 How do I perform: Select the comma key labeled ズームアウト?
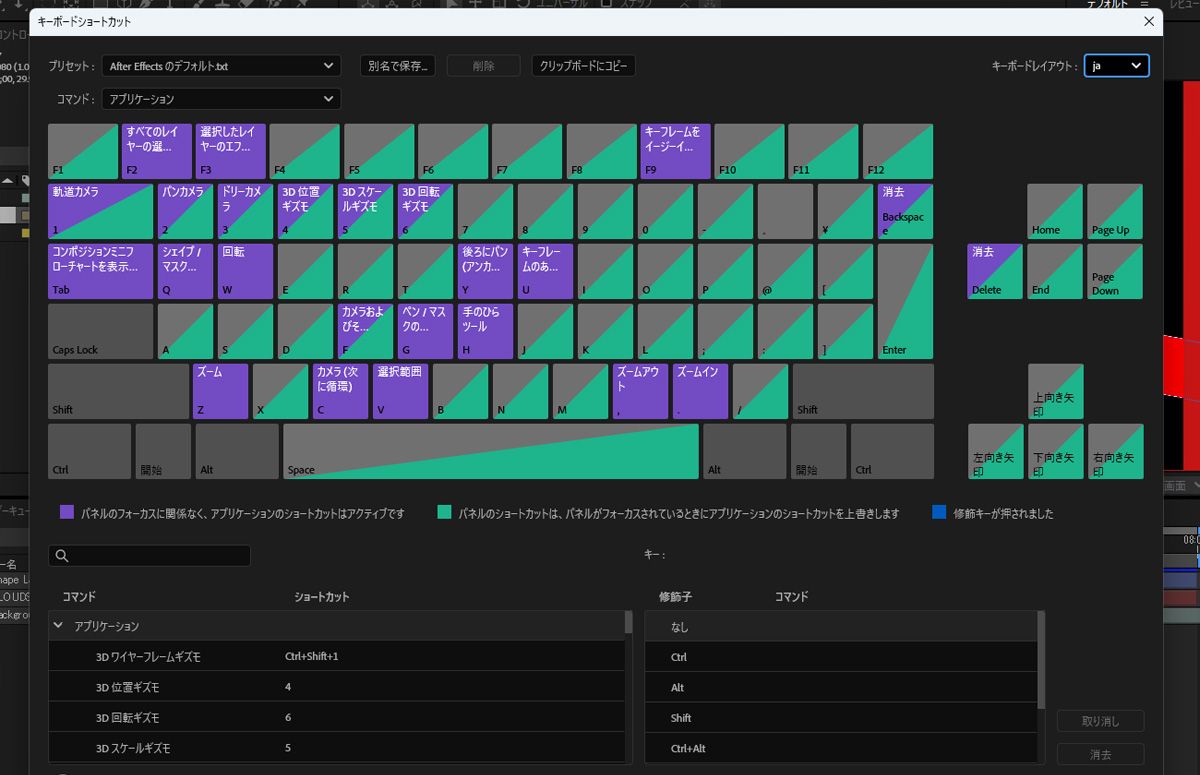(641, 391)
